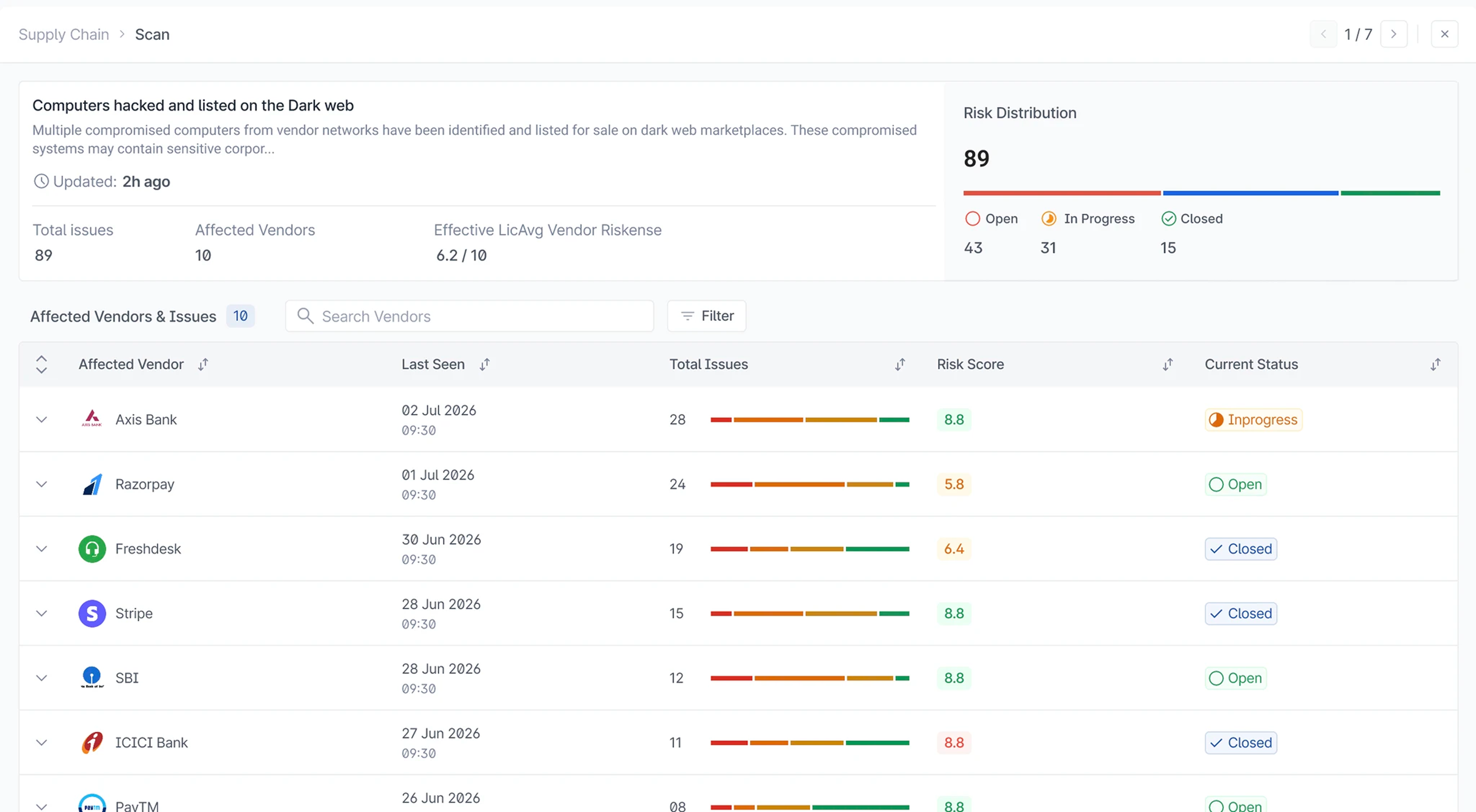Image resolution: width=1476 pixels, height=812 pixels.
Task: Click Axis Bank issues severity bar
Action: (x=810, y=420)
